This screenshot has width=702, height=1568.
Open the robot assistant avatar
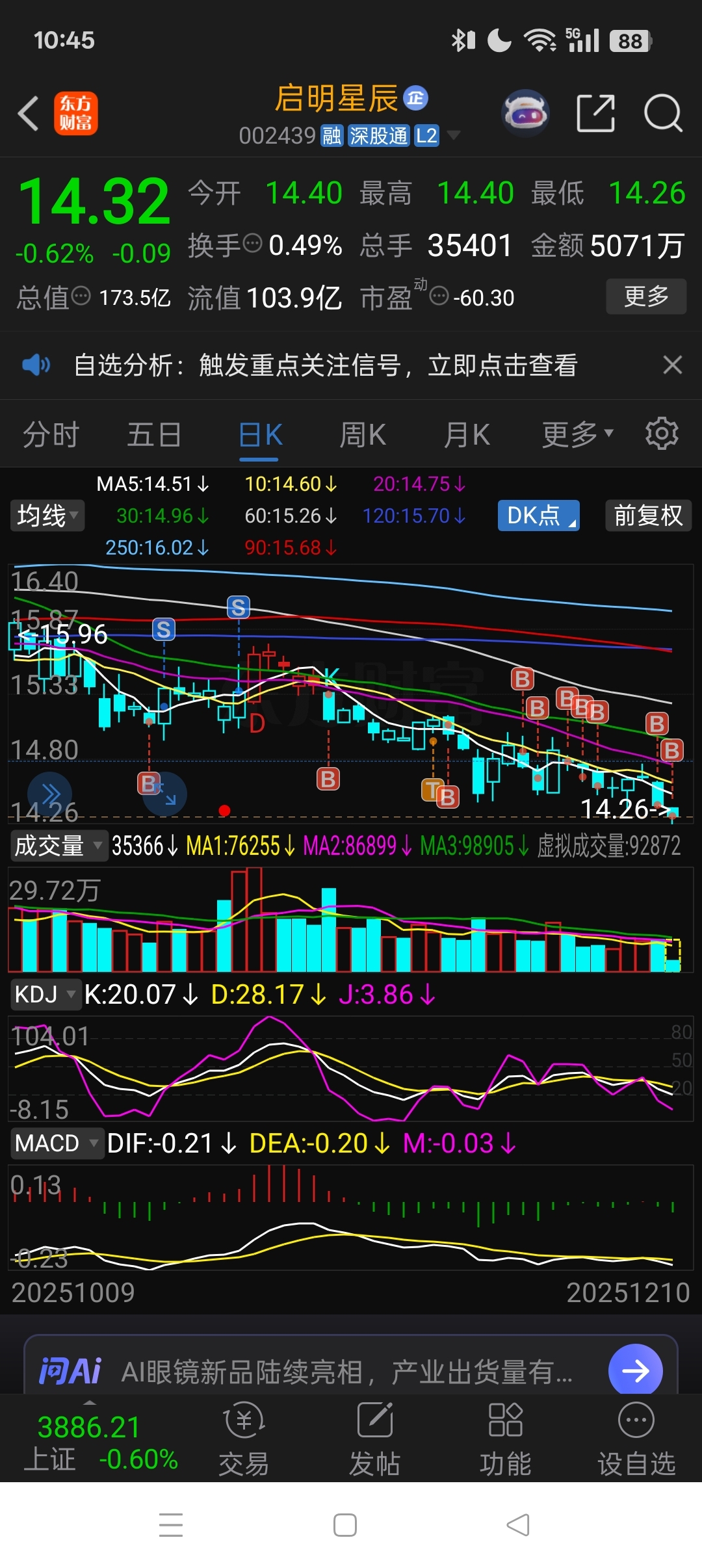point(526,113)
